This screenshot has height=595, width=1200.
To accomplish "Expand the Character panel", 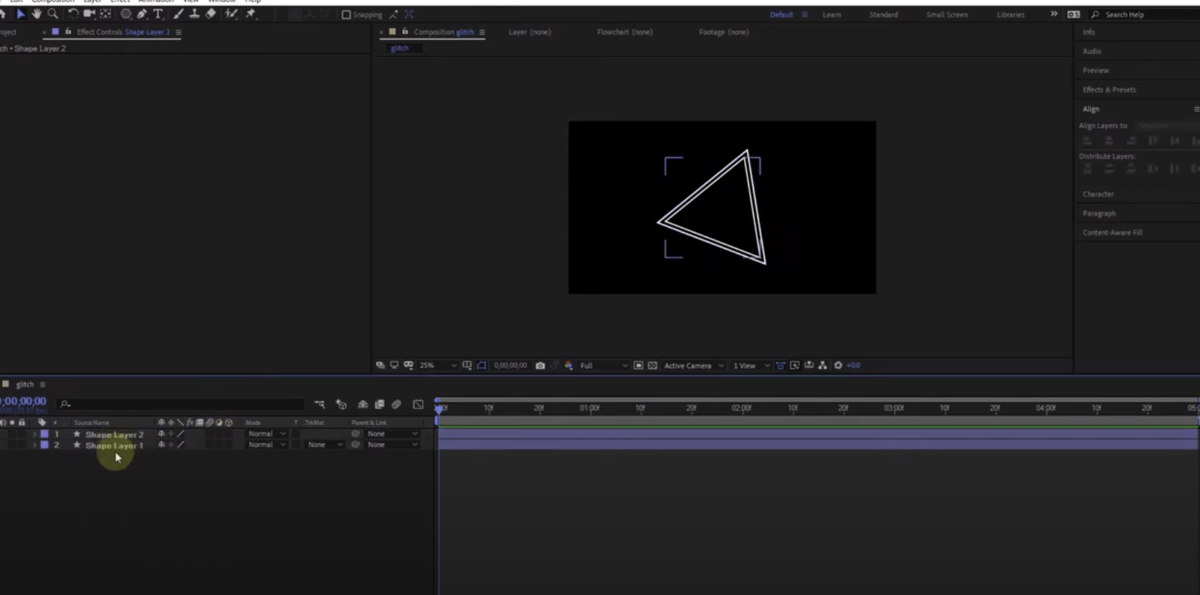I will click(1098, 194).
